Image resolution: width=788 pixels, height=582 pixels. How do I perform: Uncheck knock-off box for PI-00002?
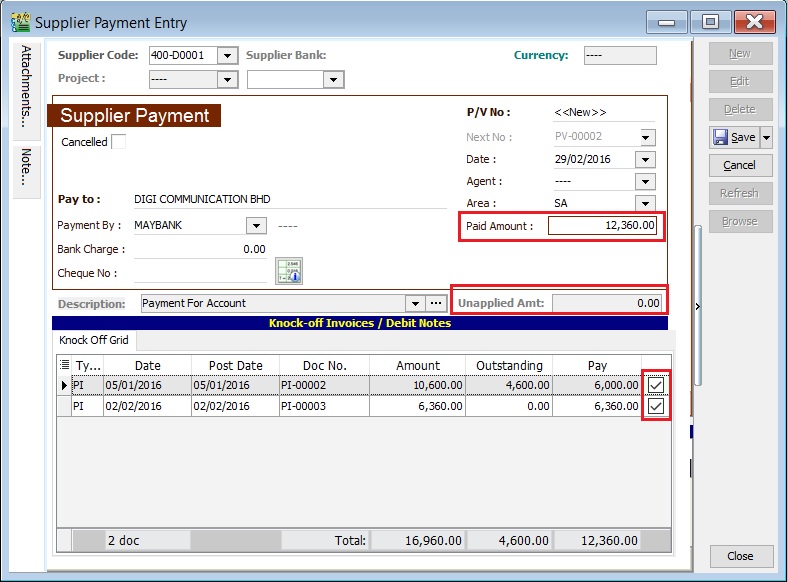tap(656, 385)
